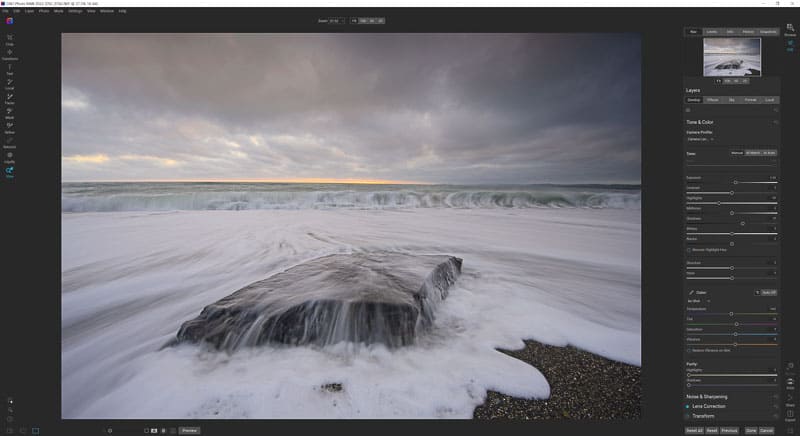Switch to the Effects tab

pyautogui.click(x=713, y=100)
